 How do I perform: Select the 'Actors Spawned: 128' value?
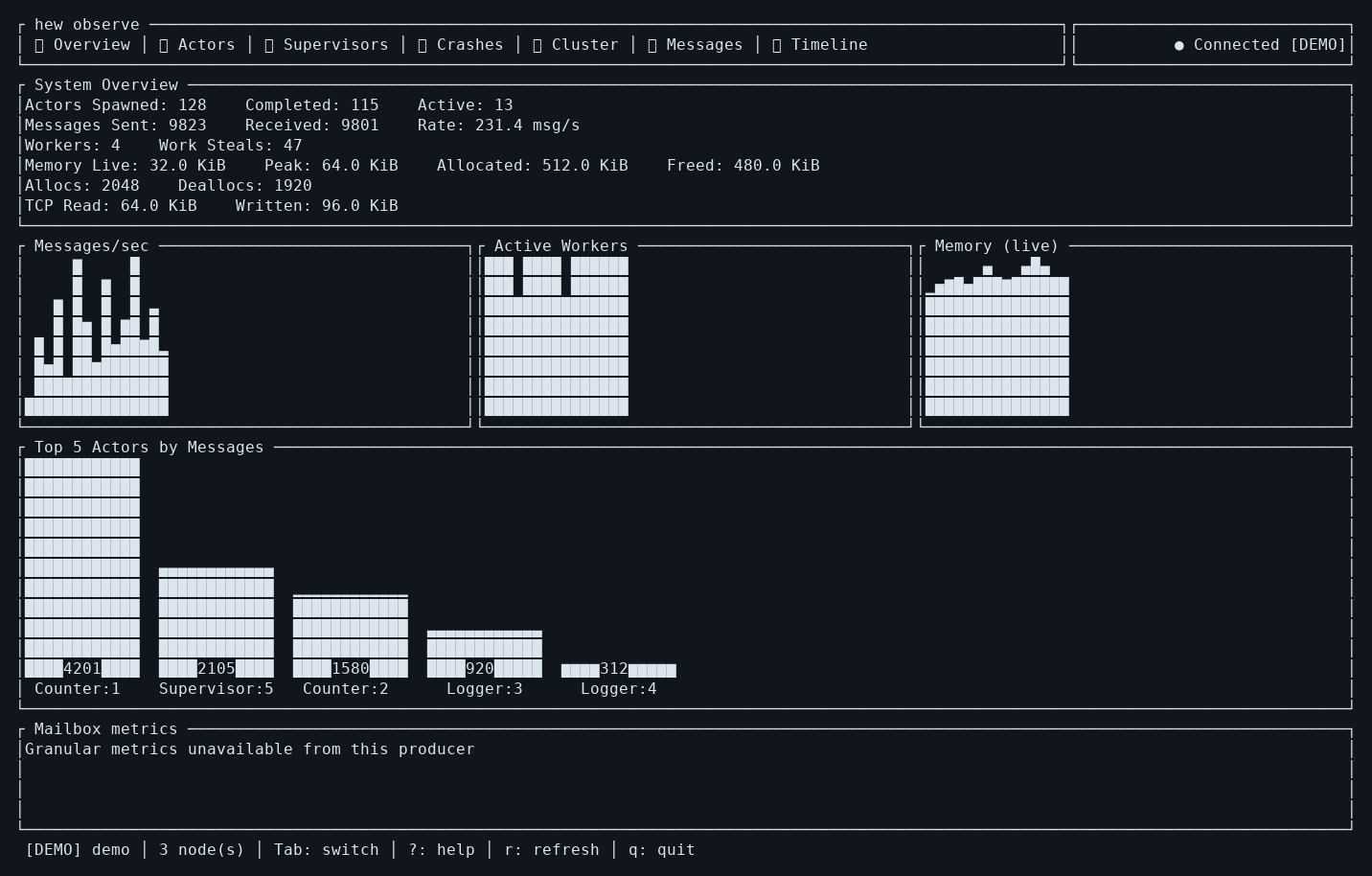(116, 105)
